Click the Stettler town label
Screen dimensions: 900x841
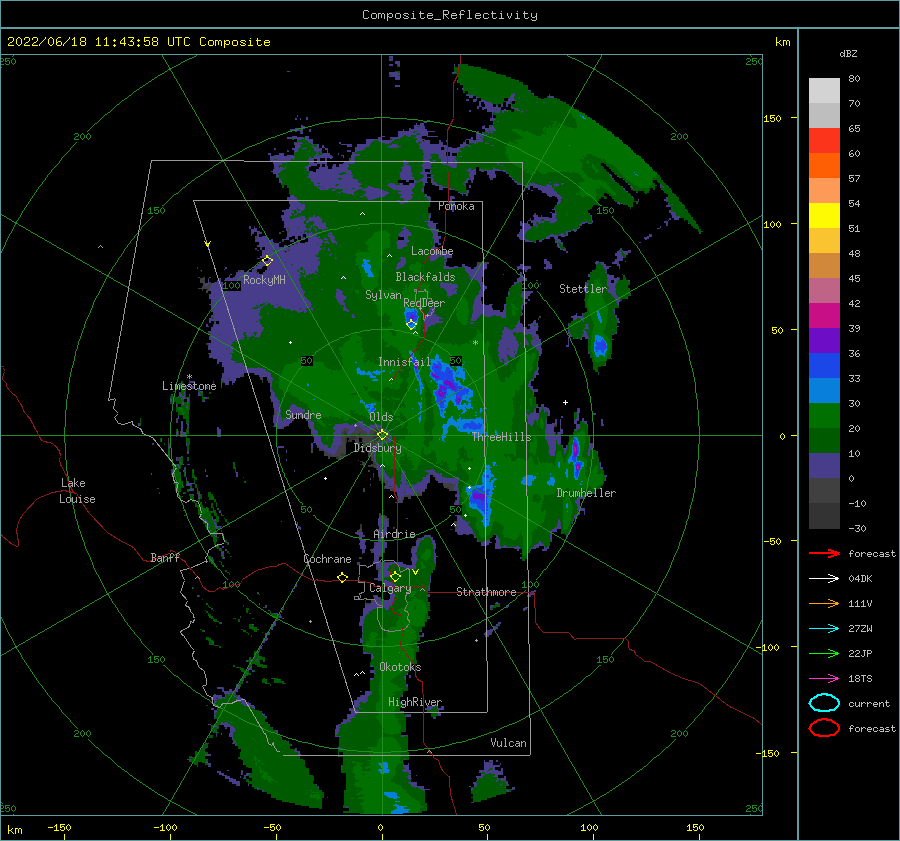point(583,289)
